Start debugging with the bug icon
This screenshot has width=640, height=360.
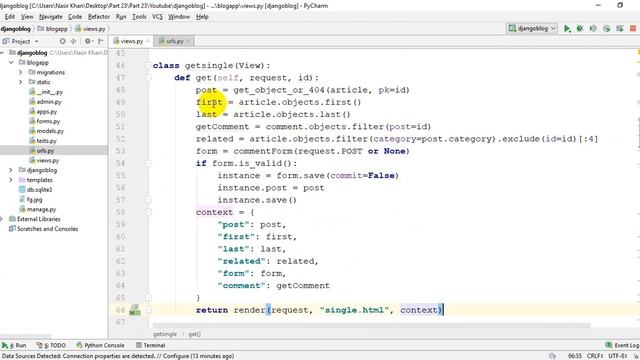580,29
